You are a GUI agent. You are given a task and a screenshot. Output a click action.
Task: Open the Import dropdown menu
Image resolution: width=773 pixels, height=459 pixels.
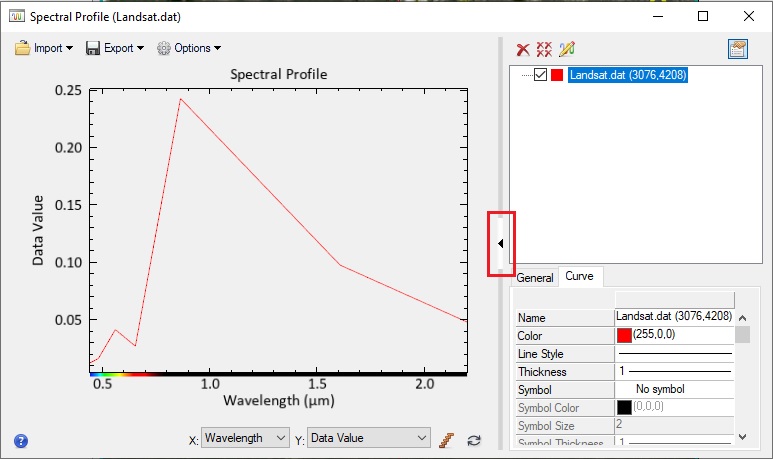click(x=44, y=48)
